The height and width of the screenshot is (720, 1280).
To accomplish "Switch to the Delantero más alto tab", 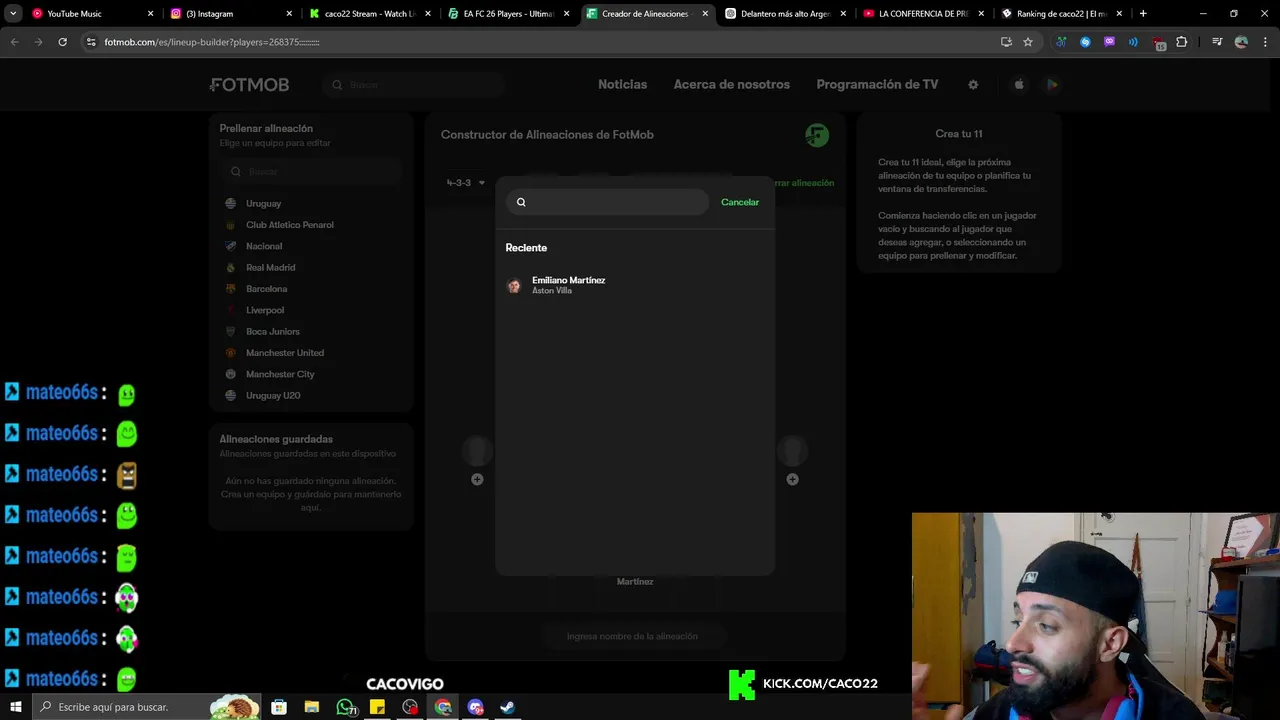I will pyautogui.click(x=784, y=14).
